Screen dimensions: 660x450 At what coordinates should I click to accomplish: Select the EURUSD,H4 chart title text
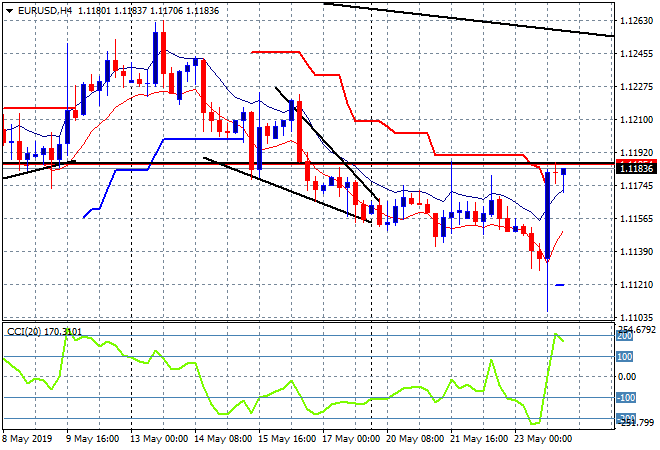[45, 11]
